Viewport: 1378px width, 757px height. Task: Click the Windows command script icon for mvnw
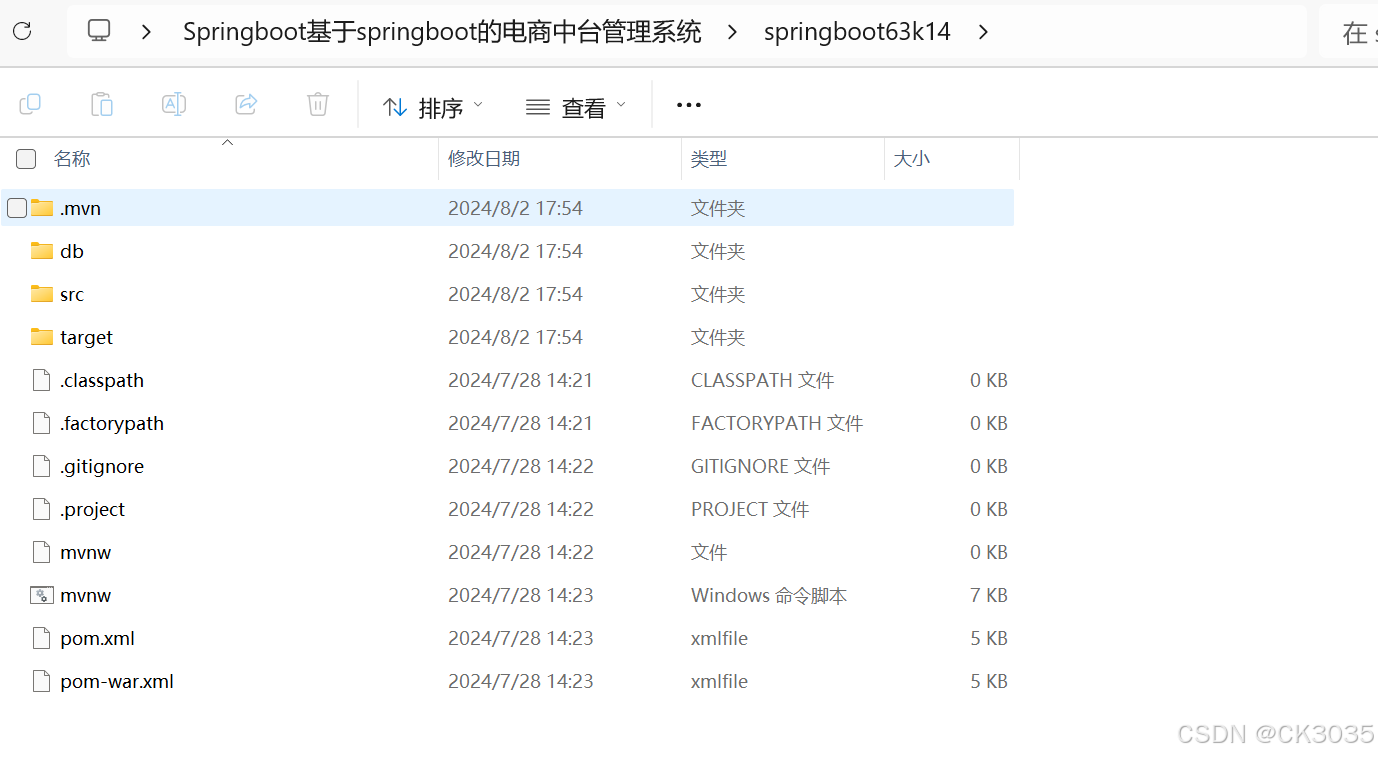coord(41,594)
